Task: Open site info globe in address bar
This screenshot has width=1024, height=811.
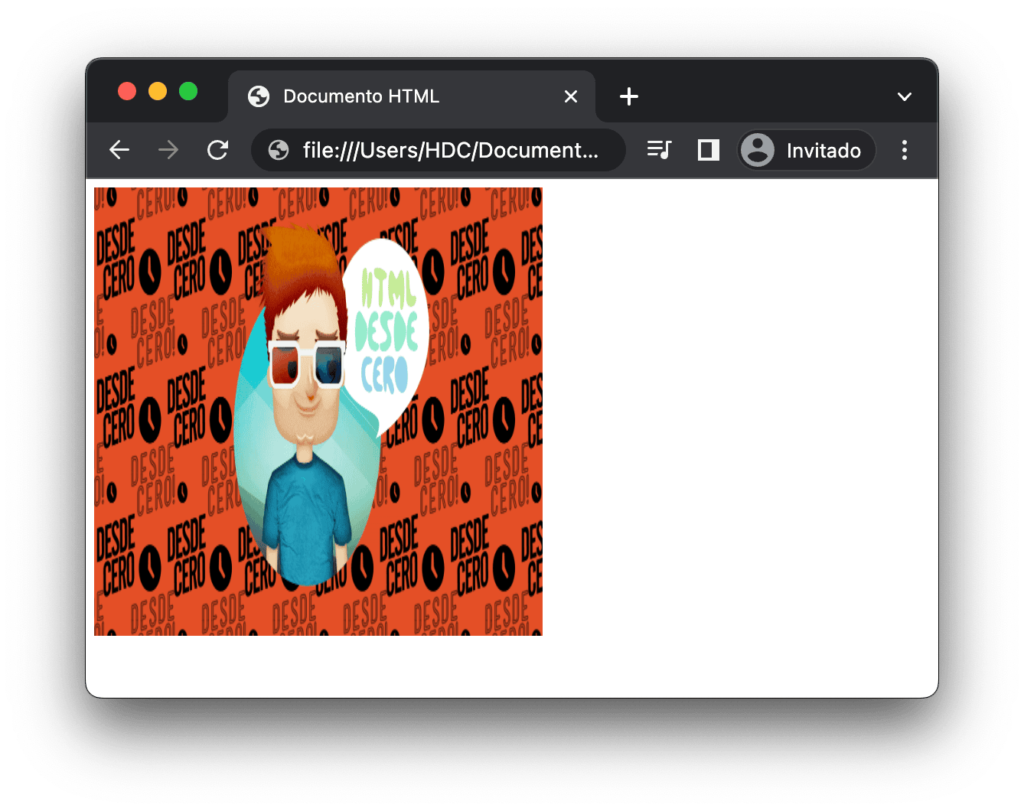Action: tap(279, 150)
